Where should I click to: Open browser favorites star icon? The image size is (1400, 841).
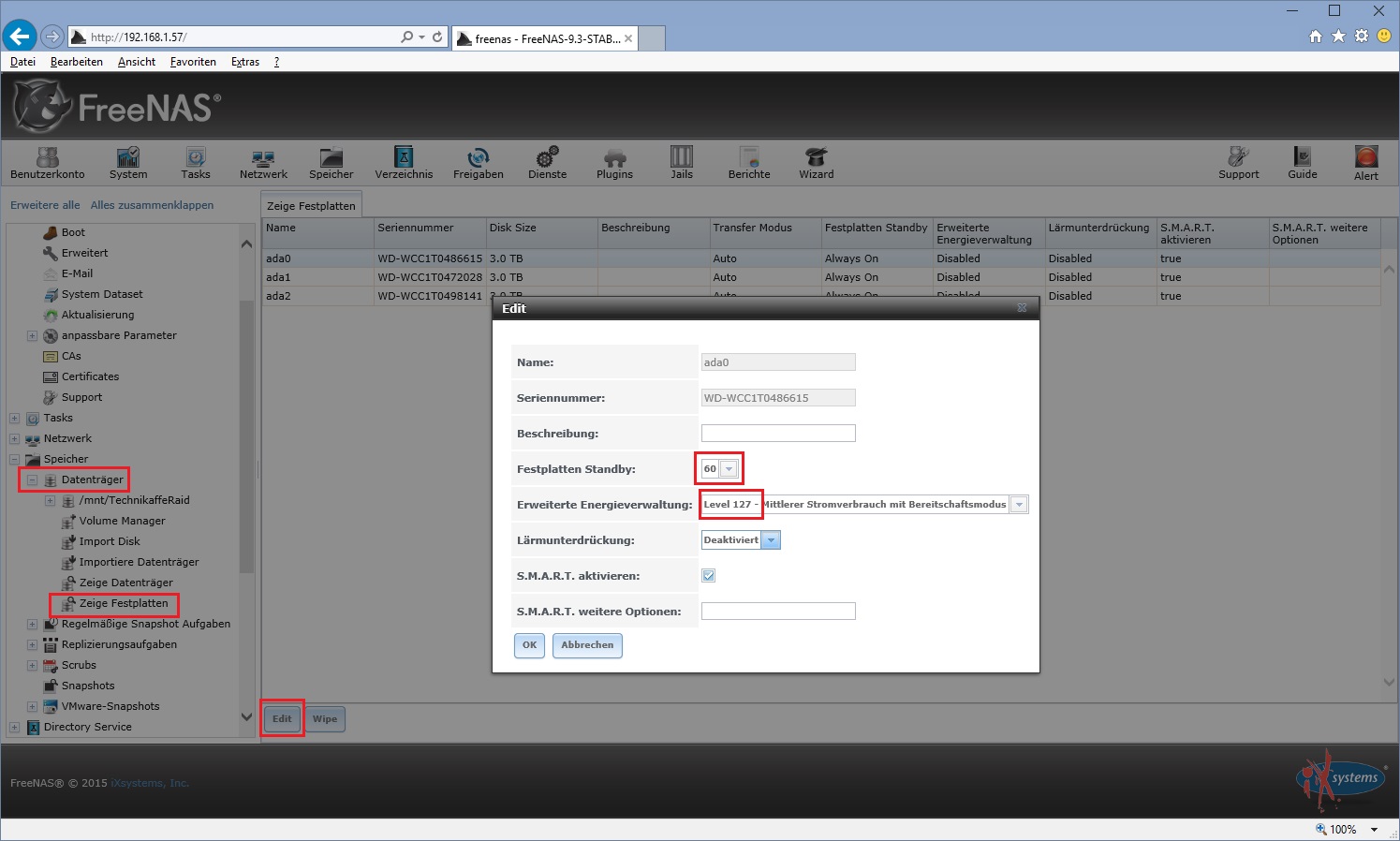[1338, 36]
